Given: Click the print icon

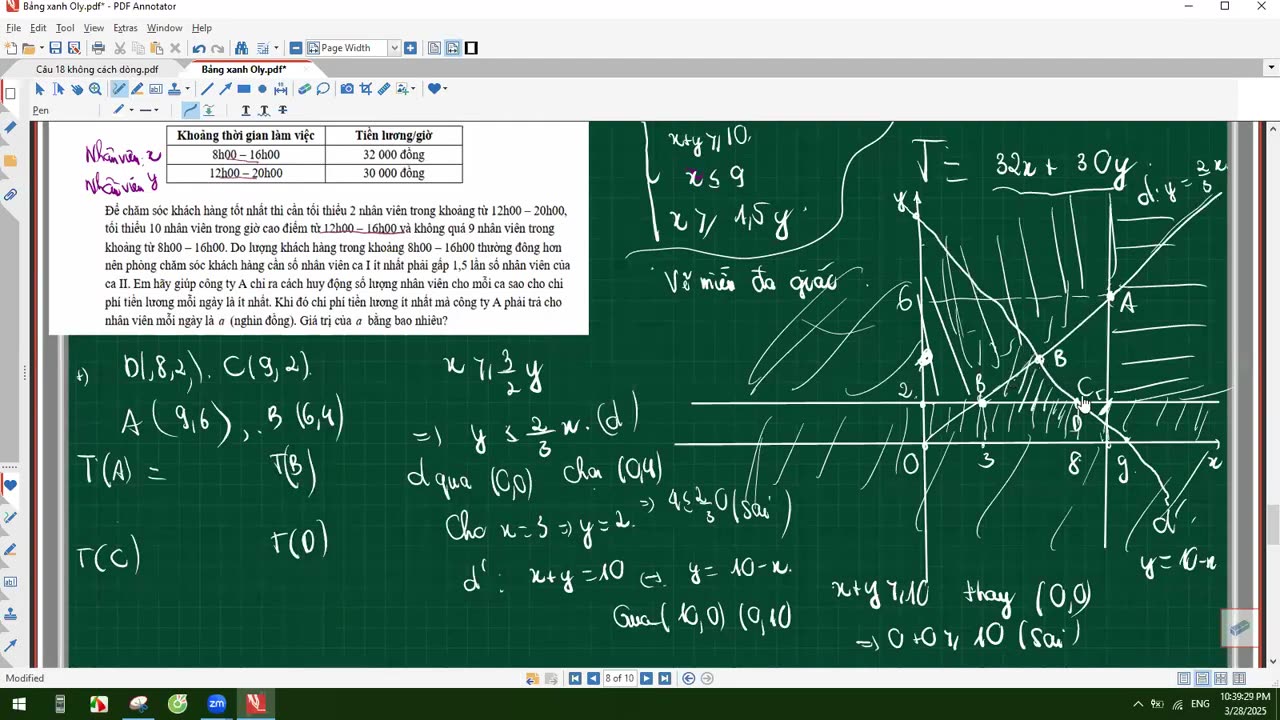Looking at the screenshot, I should [x=98, y=48].
